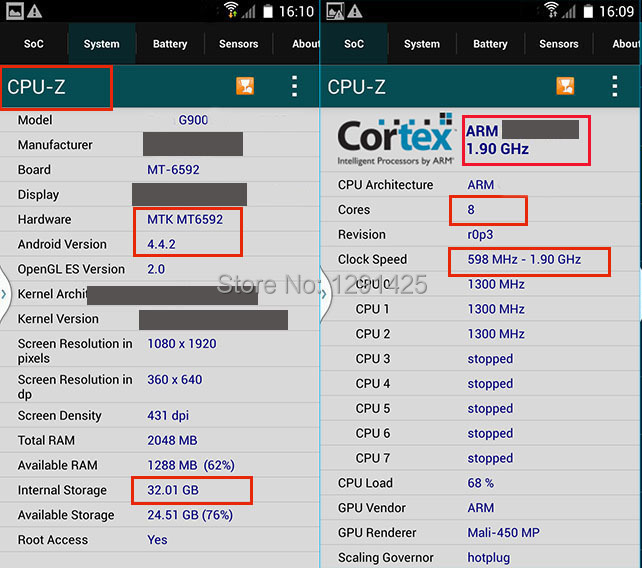642x568 pixels.
Task: Click the Cortex logo image
Action: click(396, 142)
